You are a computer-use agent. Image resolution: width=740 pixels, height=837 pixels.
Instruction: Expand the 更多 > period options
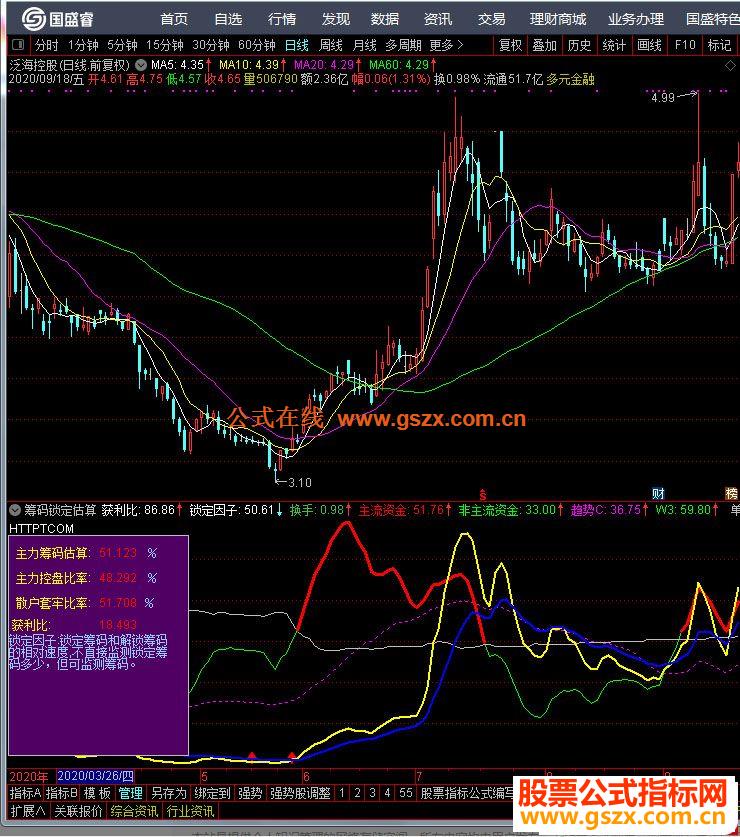[446, 45]
